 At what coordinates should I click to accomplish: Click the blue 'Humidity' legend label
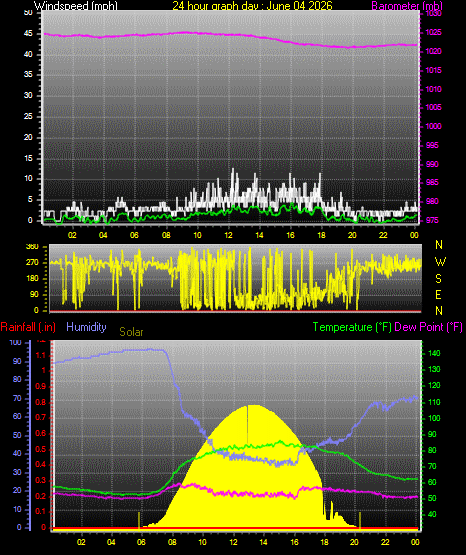coord(86,327)
